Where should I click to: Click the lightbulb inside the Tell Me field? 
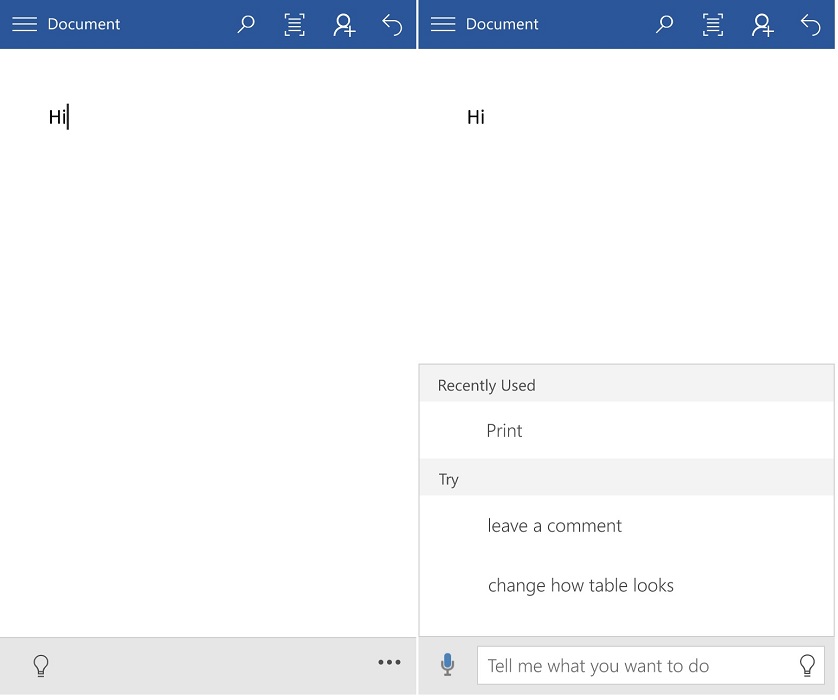tap(807, 666)
